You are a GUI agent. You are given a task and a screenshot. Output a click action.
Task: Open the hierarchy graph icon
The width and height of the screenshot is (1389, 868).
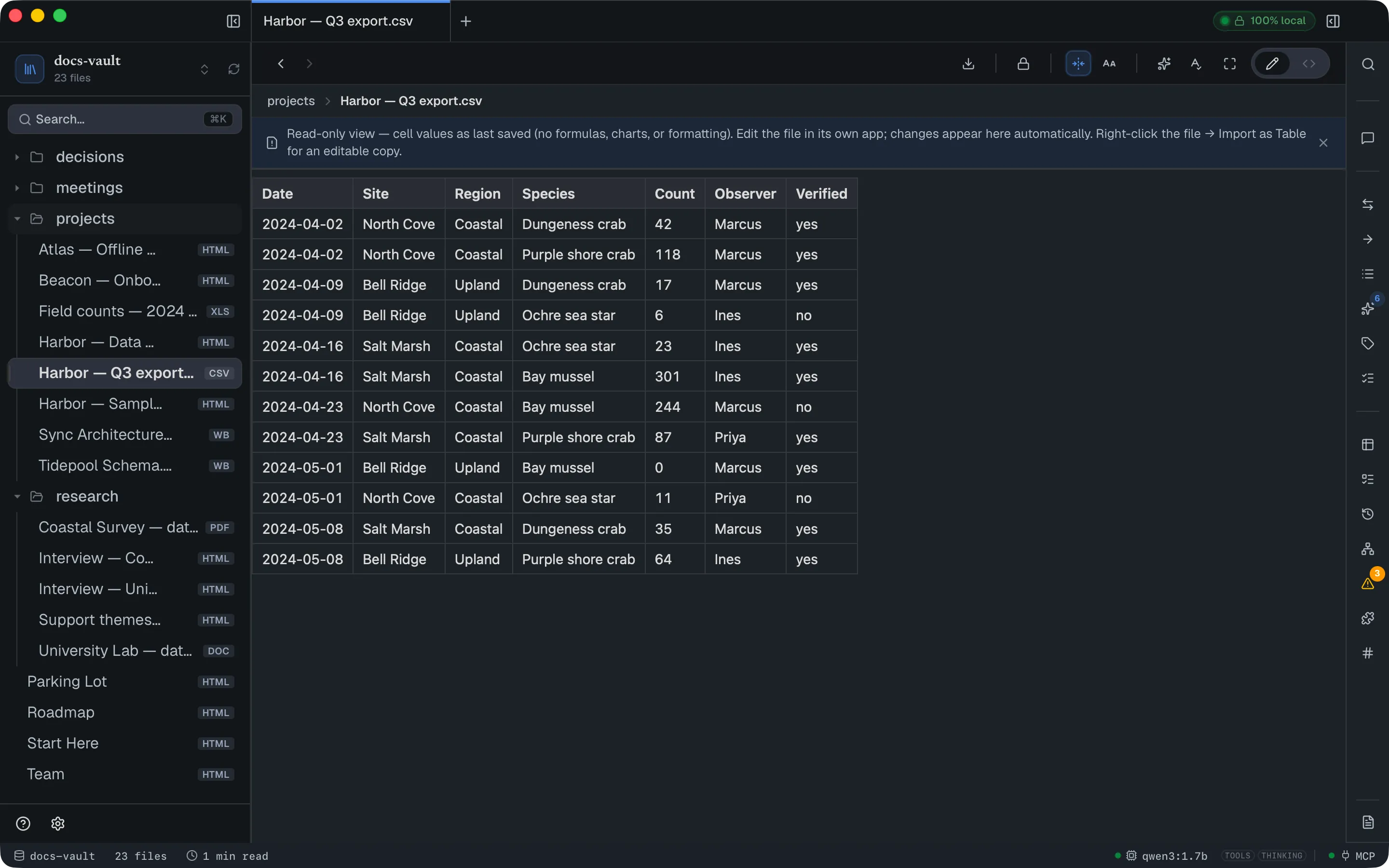click(1368, 549)
